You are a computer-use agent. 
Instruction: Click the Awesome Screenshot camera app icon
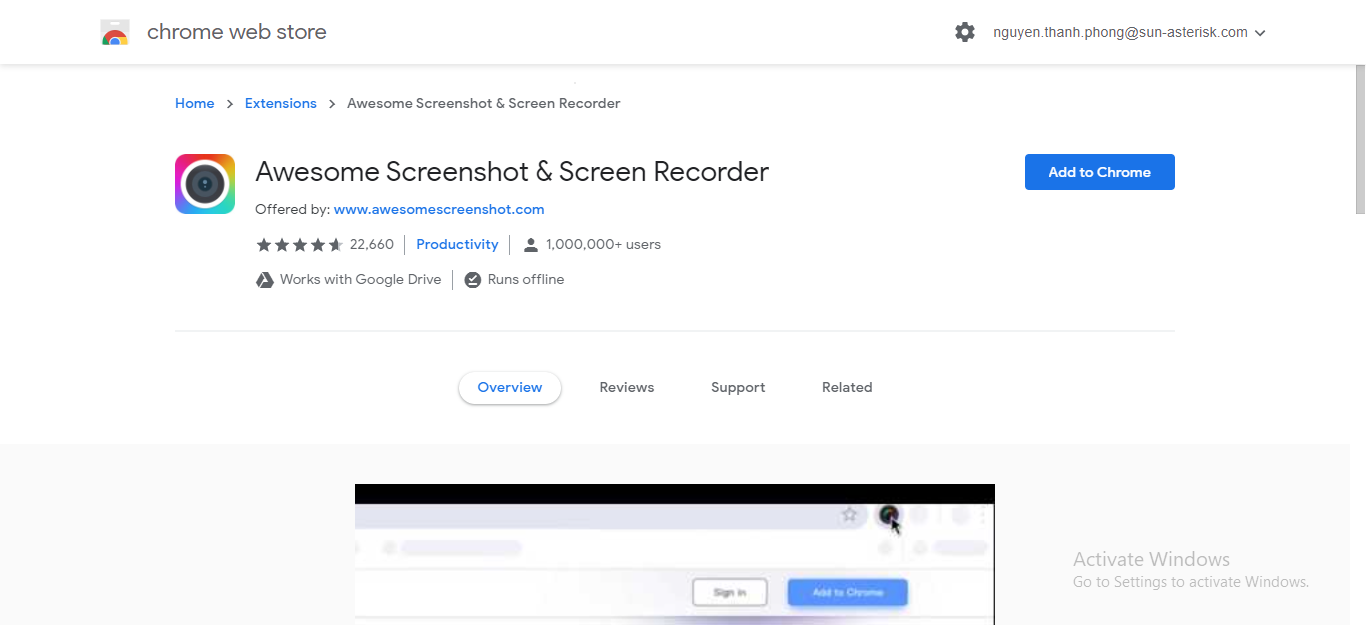pos(205,184)
